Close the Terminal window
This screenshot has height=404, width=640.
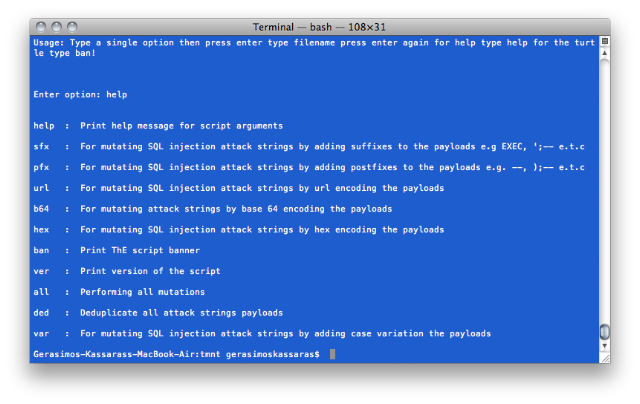(41, 27)
